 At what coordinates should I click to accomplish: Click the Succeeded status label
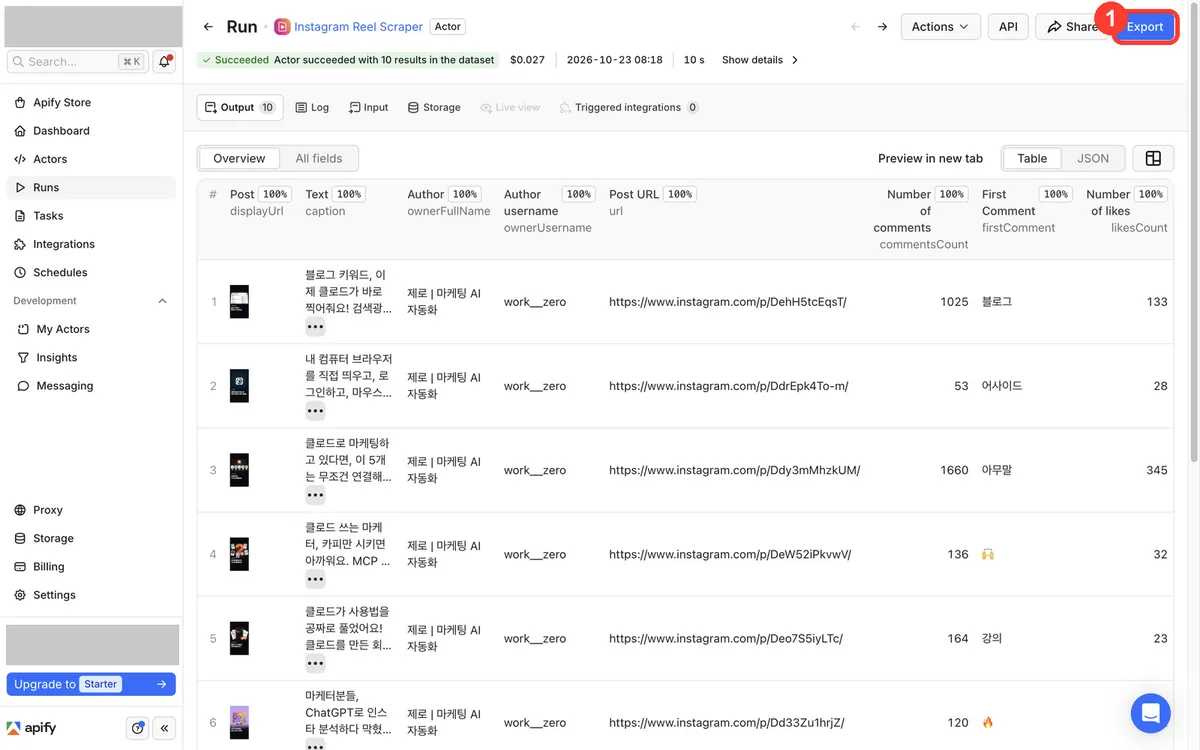243,60
